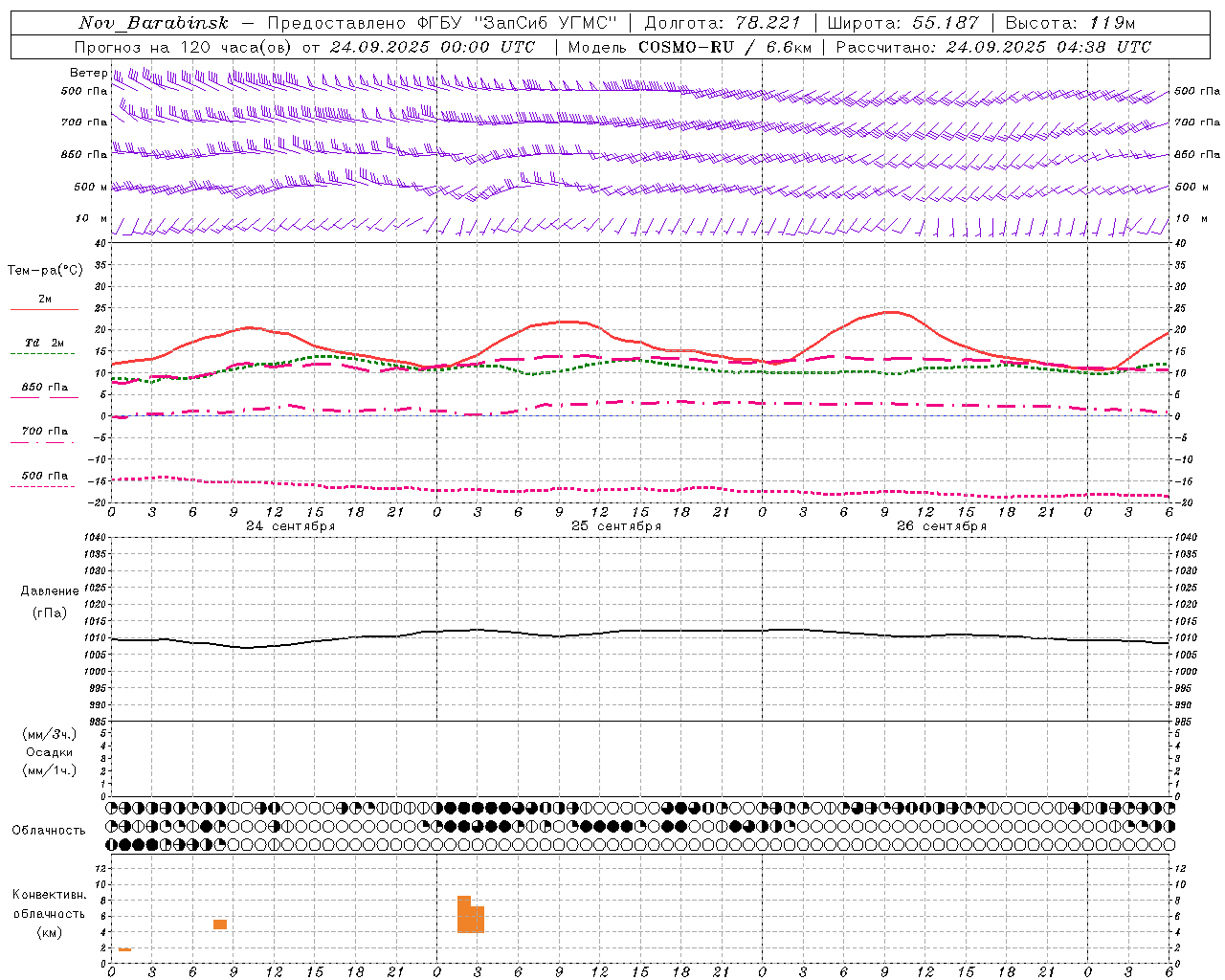Click the Конвективн. convective cloudiness label
The height and width of the screenshot is (980, 1225).
[50, 895]
